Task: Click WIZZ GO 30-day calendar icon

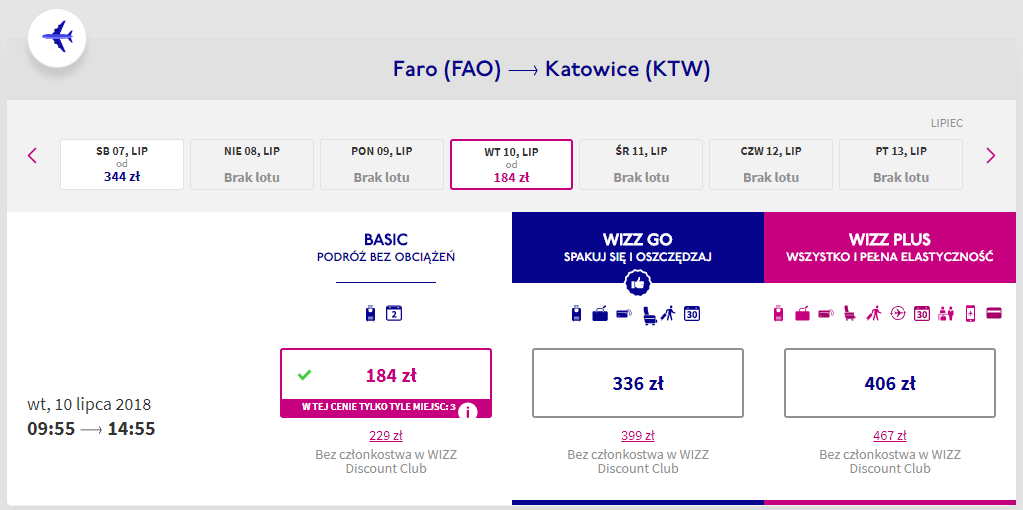Action: [692, 314]
